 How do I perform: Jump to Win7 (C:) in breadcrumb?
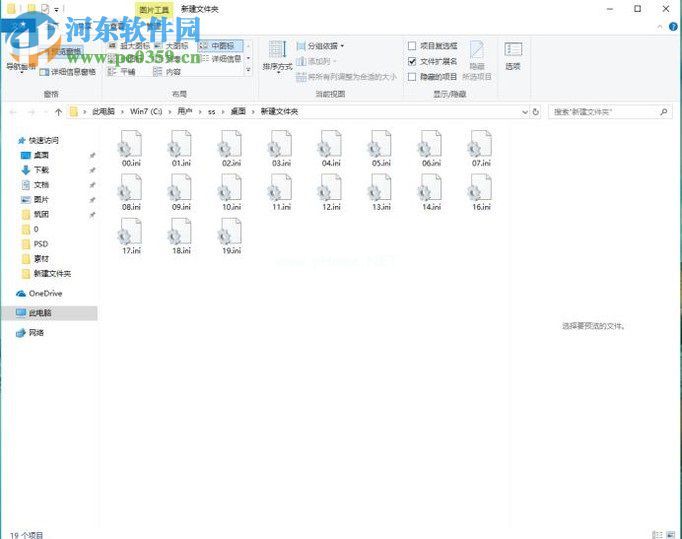(146, 112)
